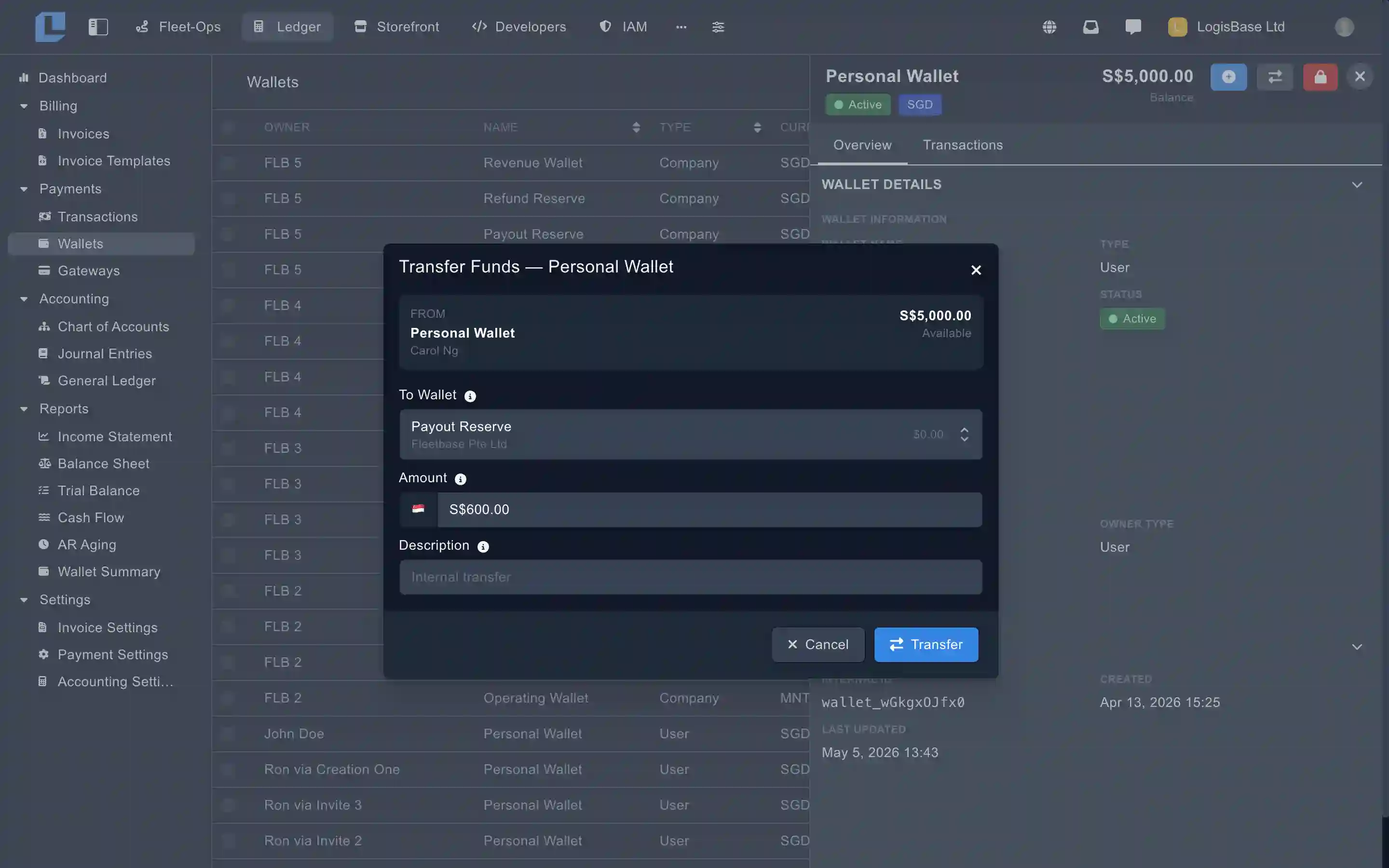1389x868 pixels.
Task: Open AR Aging report
Action: (87, 544)
